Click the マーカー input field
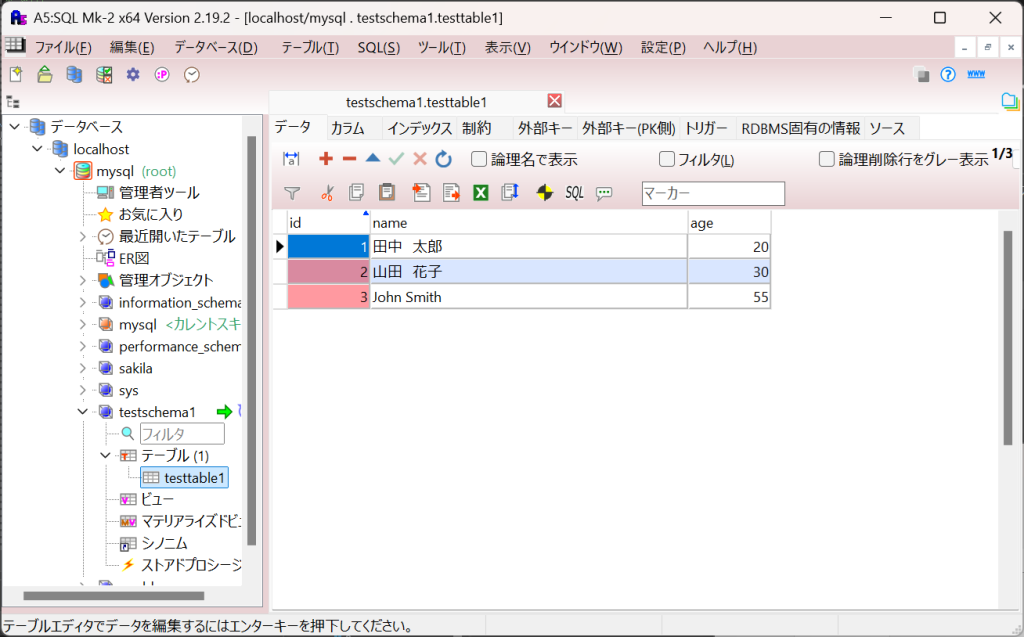1024x637 pixels. (x=712, y=193)
